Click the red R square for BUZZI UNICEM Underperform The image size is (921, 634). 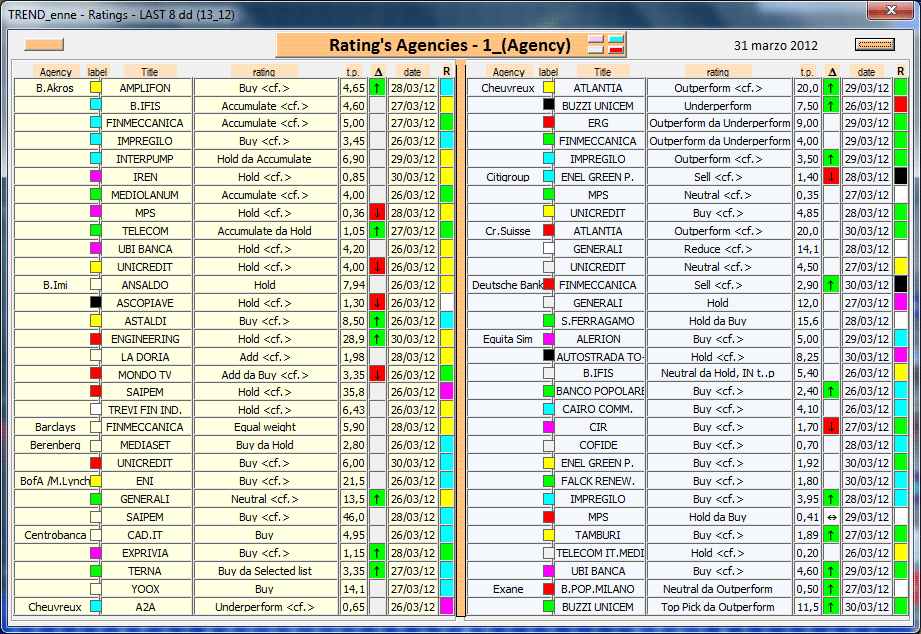(900, 106)
